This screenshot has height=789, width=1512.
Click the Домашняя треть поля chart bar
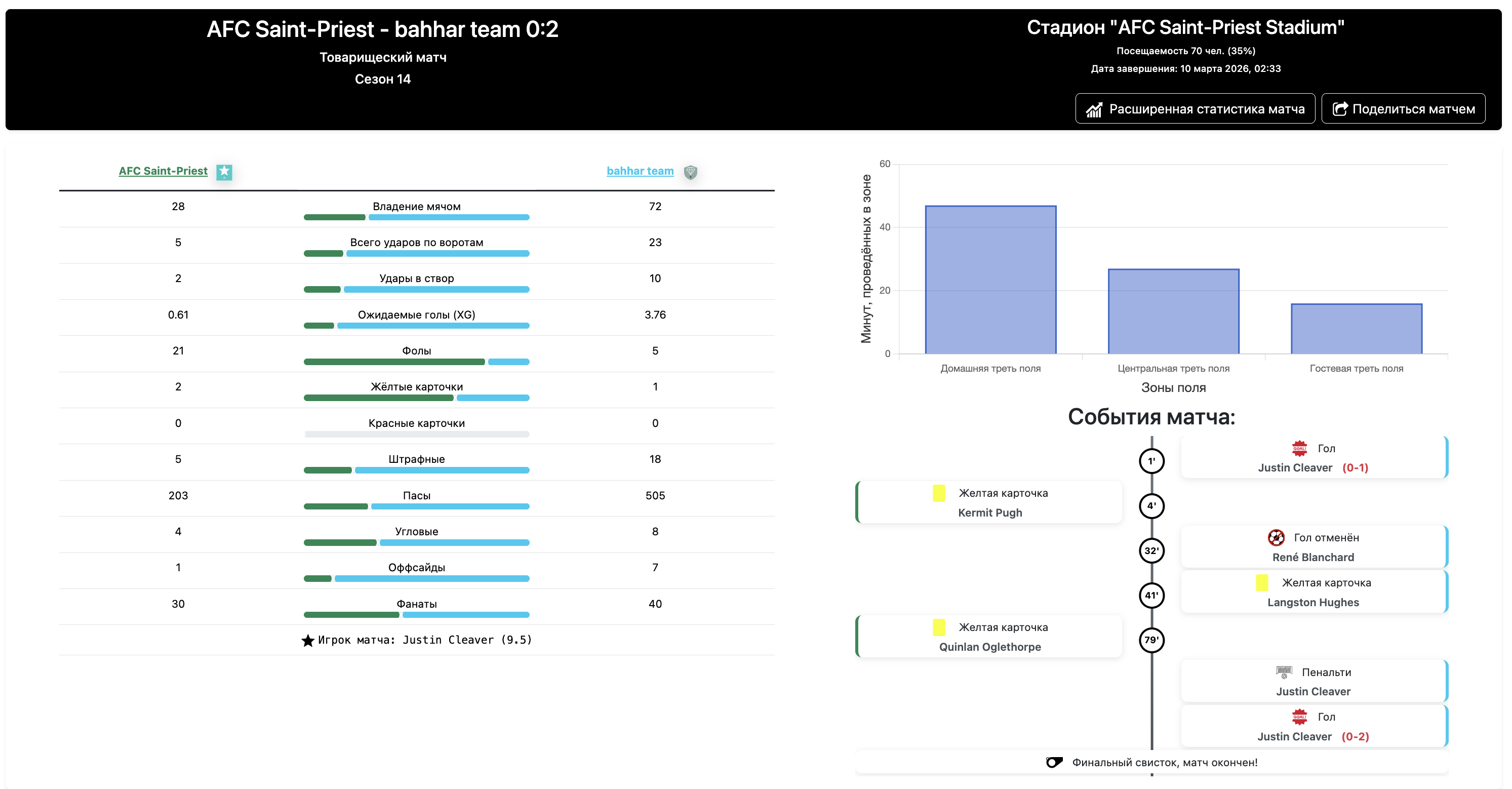pos(990,280)
